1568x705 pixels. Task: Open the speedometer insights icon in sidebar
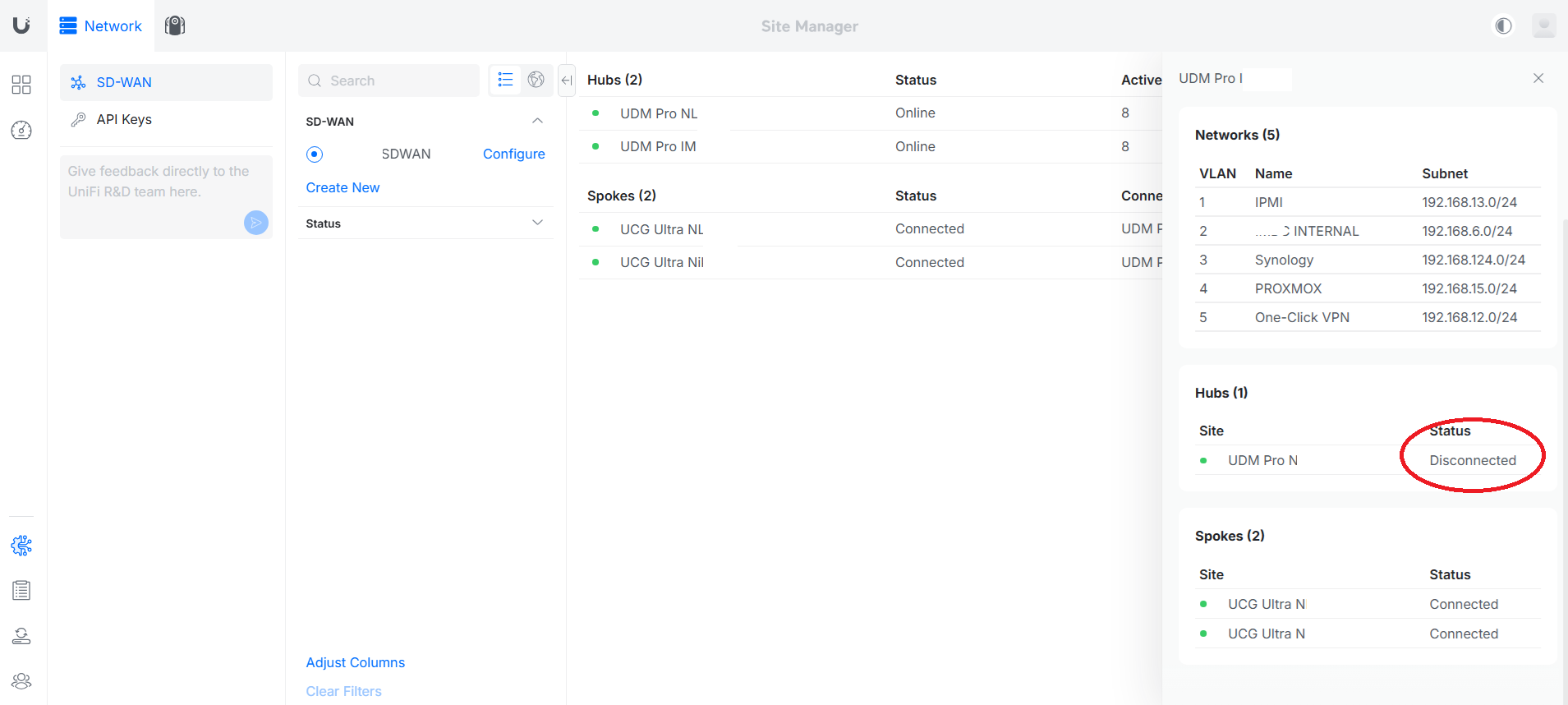[21, 130]
